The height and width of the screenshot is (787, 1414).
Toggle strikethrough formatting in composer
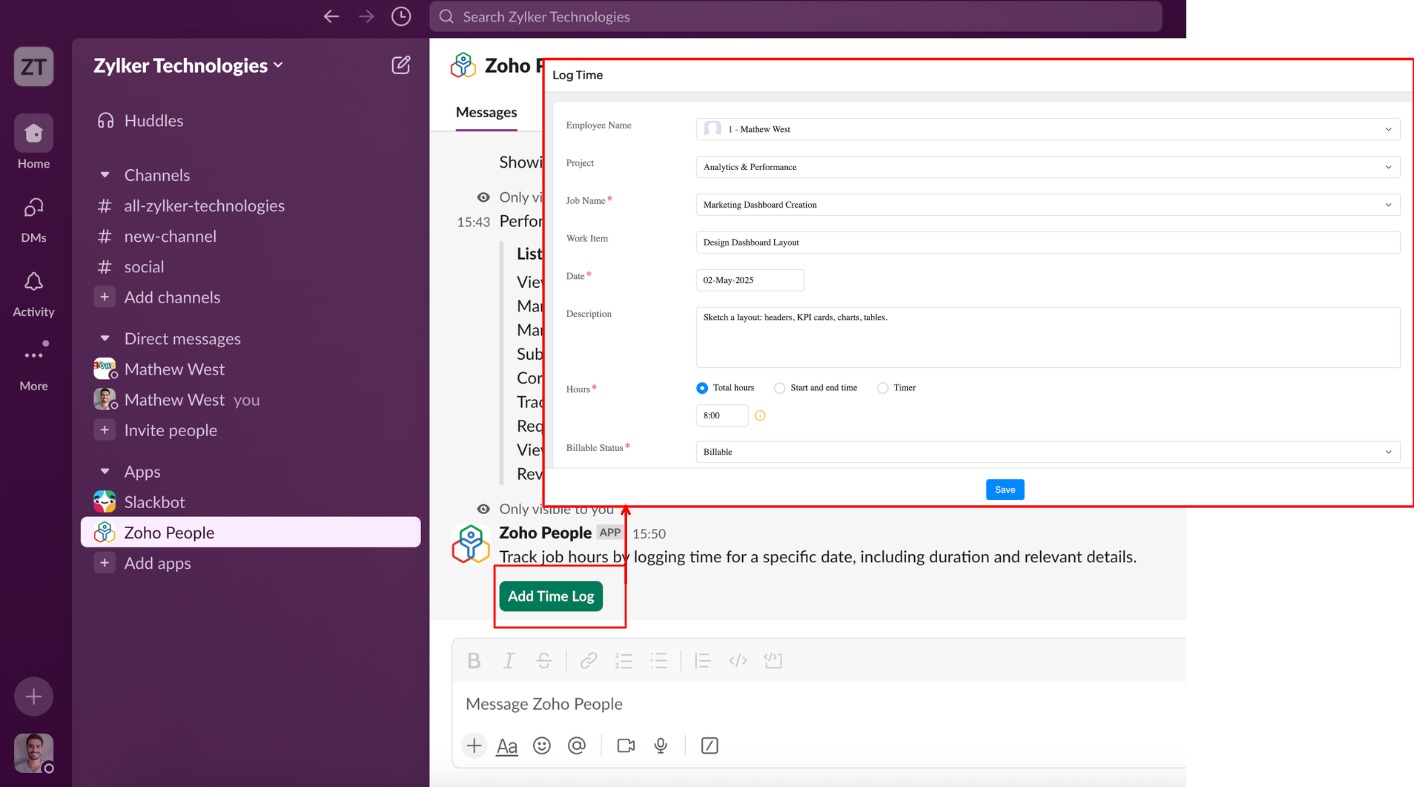544,660
